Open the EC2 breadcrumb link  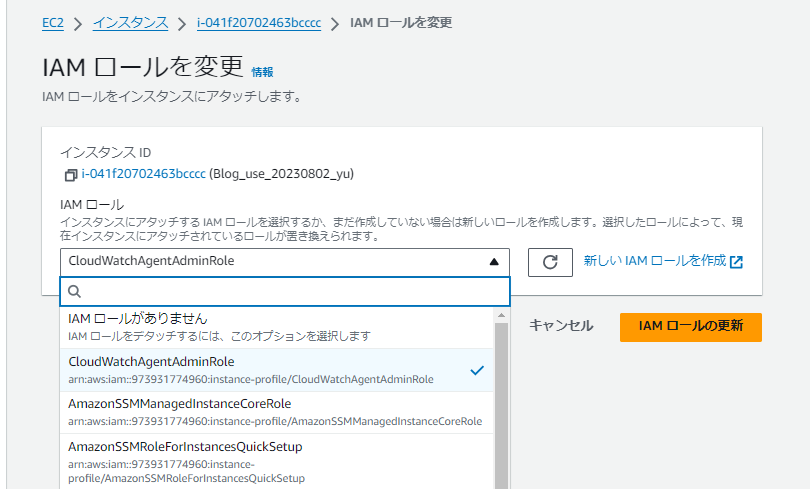(53, 23)
